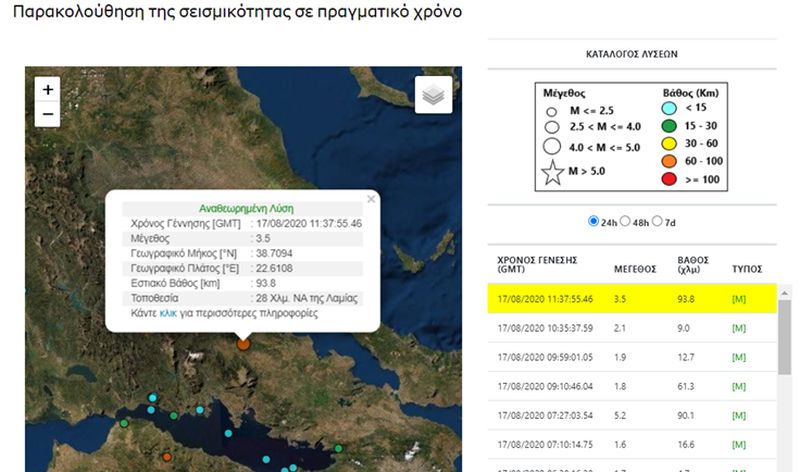The width and height of the screenshot is (800, 472).
Task: Open the map layers control
Action: pos(433,95)
